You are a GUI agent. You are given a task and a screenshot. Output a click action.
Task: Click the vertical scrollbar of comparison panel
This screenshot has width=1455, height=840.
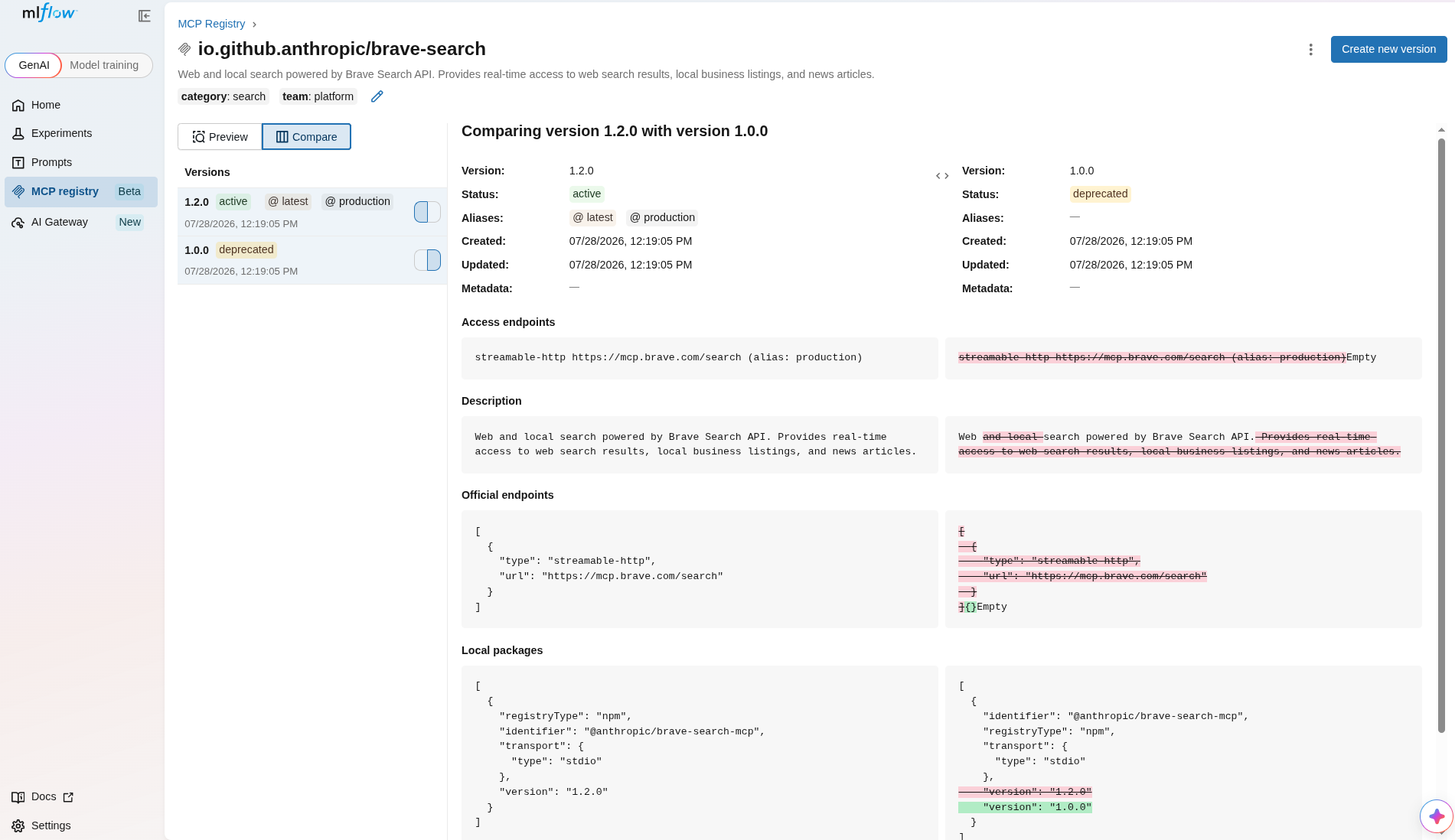pos(1441,436)
